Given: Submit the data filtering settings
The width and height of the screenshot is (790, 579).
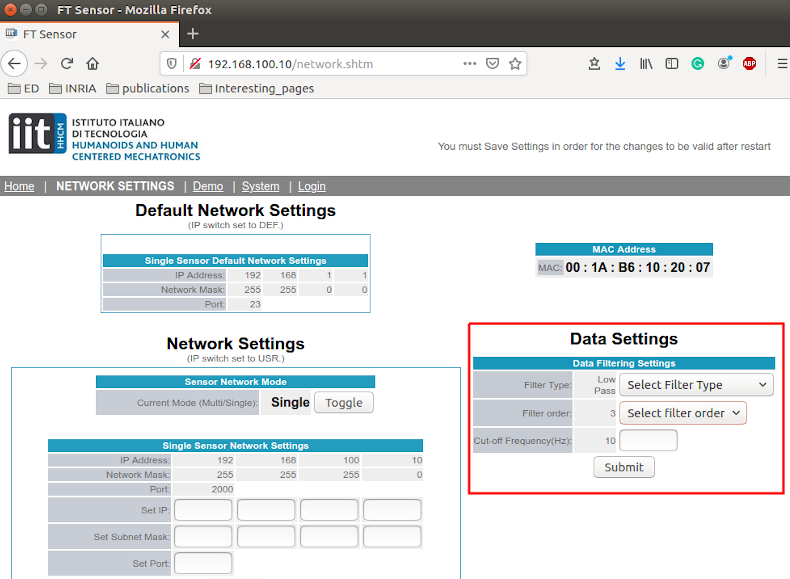Looking at the screenshot, I should point(624,467).
